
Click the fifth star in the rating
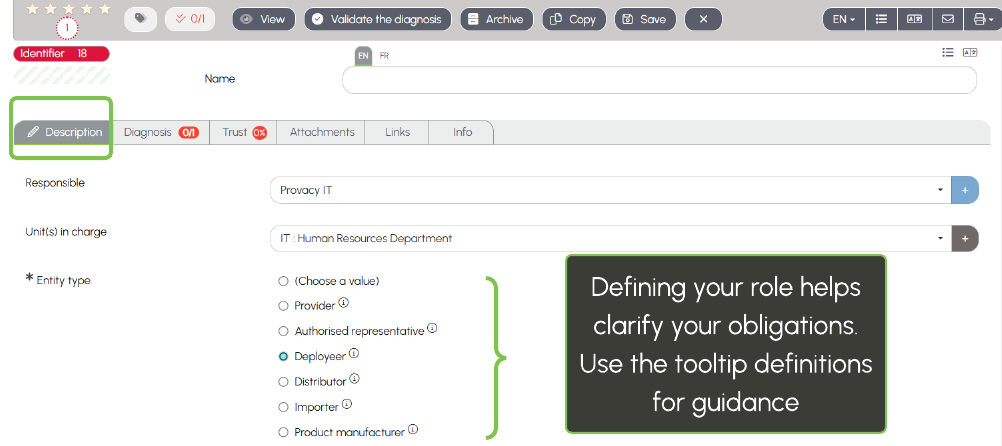pyautogui.click(x=104, y=8)
